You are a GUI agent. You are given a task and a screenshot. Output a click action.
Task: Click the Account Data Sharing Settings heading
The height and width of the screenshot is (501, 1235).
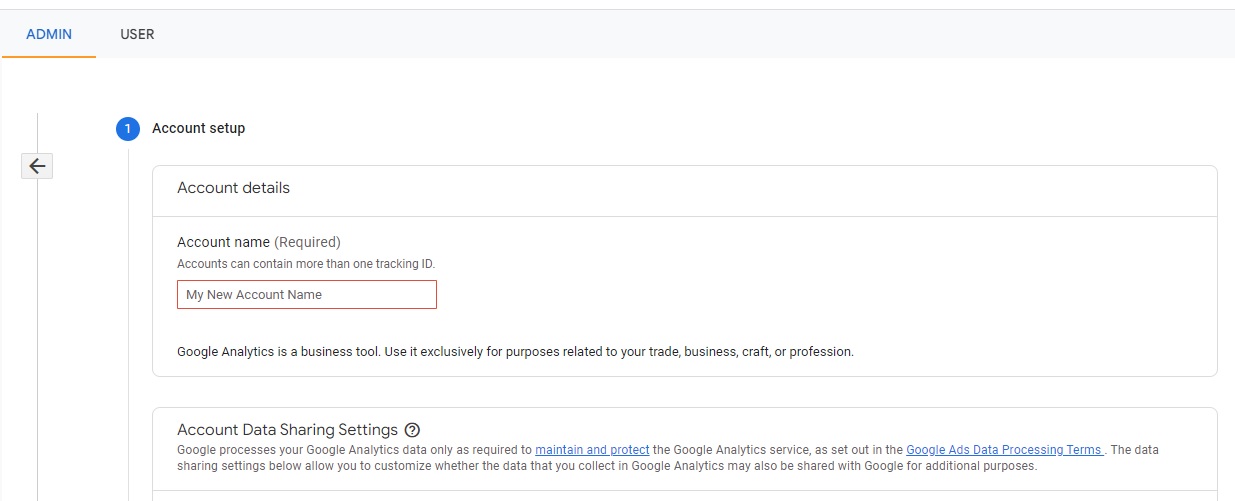coord(287,430)
